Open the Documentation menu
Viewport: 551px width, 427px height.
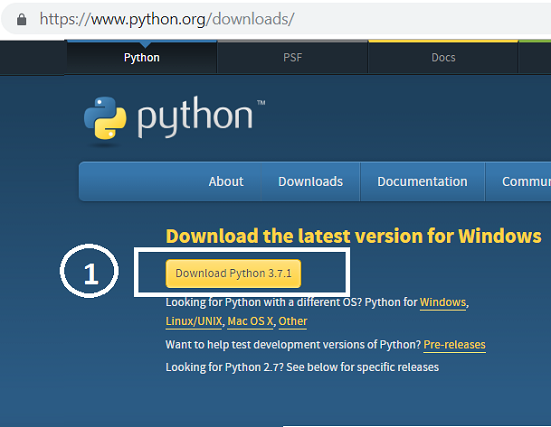(x=422, y=182)
